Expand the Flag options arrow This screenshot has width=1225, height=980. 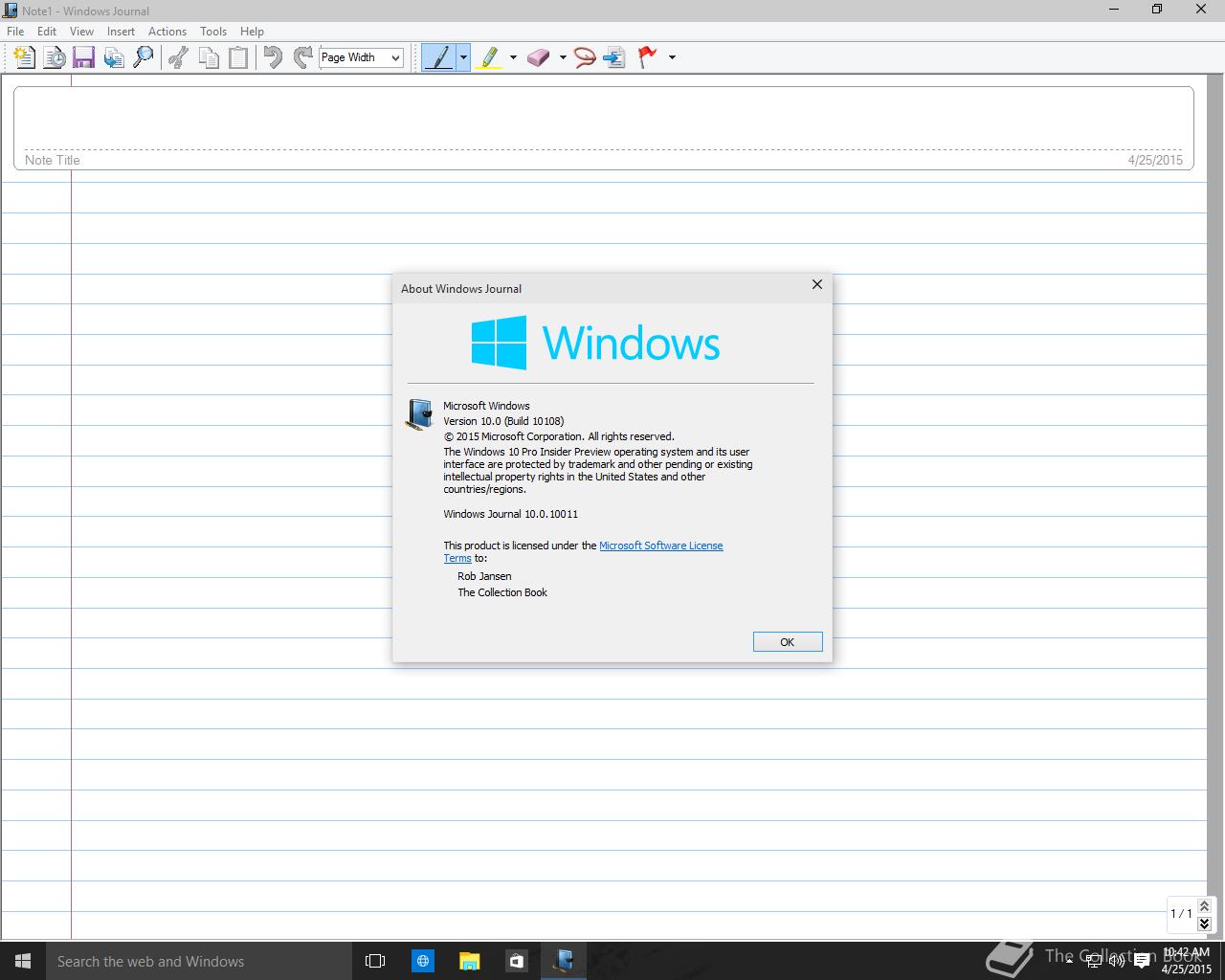pyautogui.click(x=672, y=57)
